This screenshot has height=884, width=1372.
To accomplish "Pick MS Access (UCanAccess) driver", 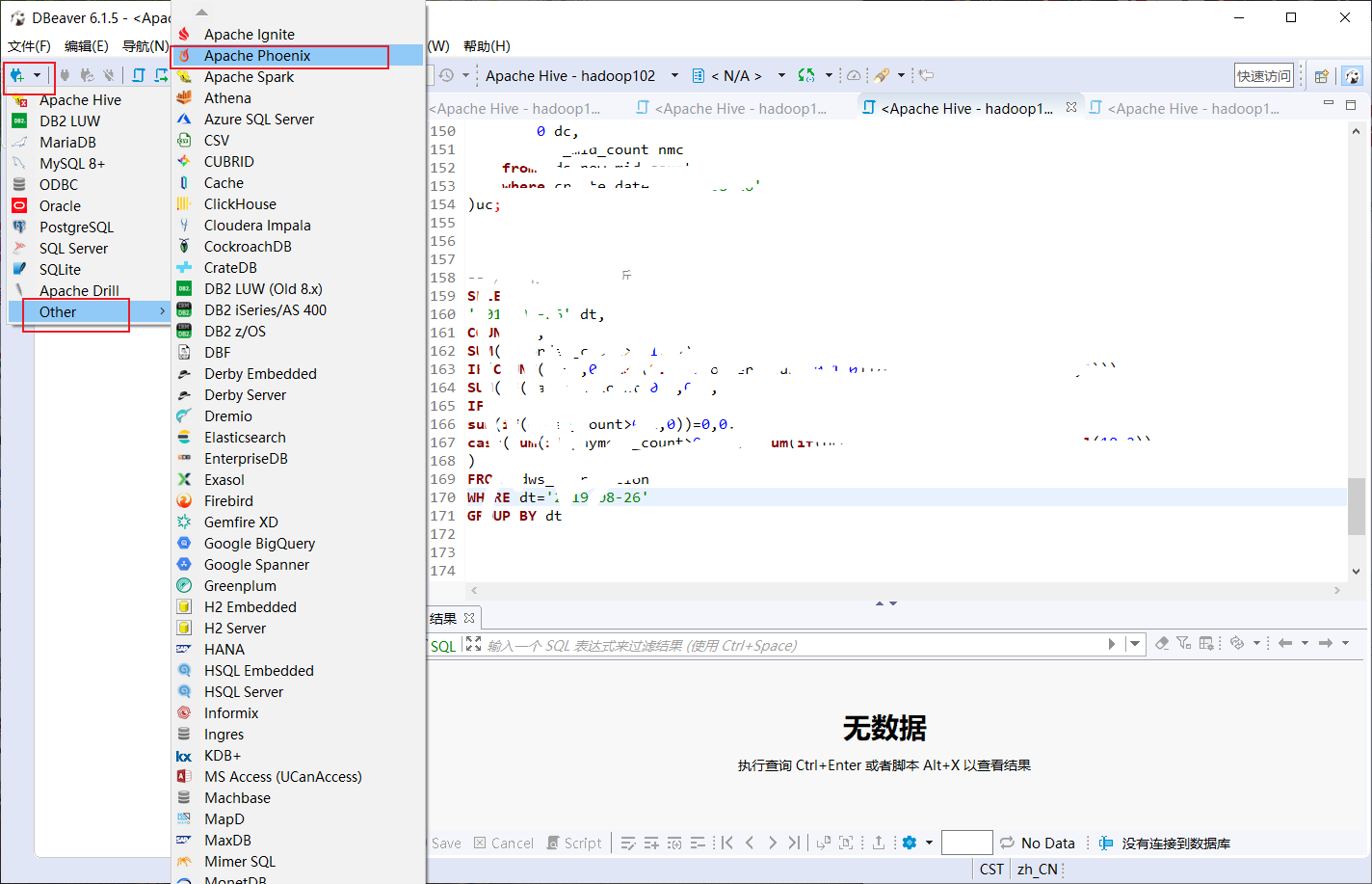I will point(299,777).
